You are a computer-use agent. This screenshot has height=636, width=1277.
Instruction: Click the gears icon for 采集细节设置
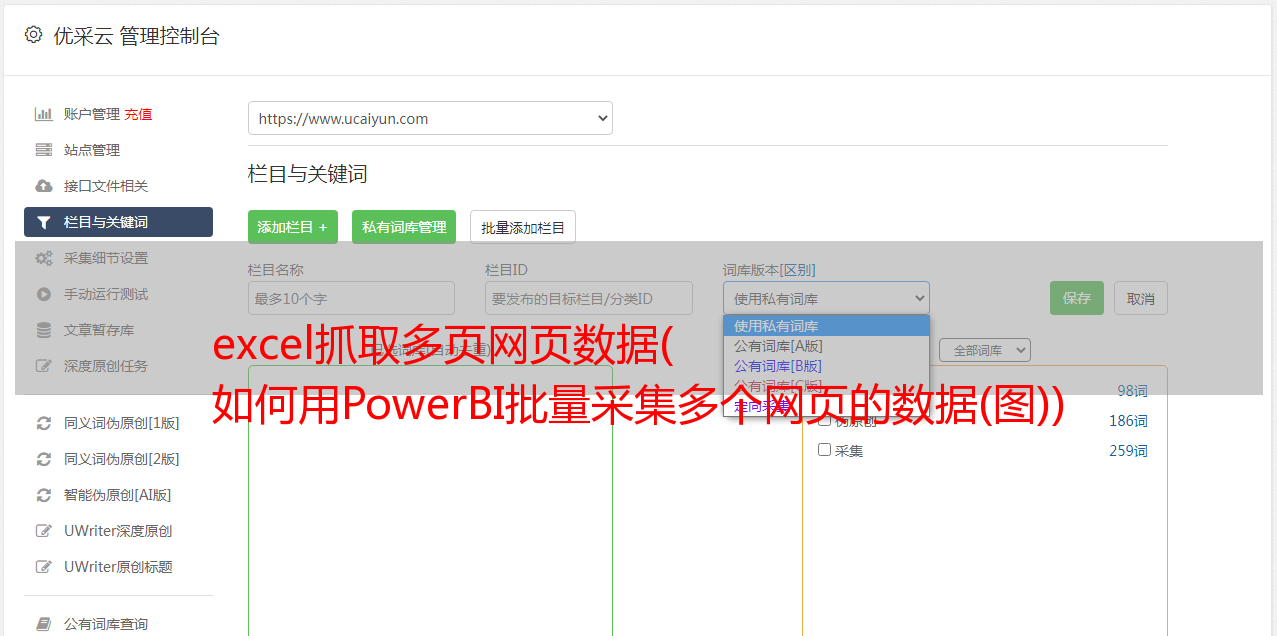(44, 258)
